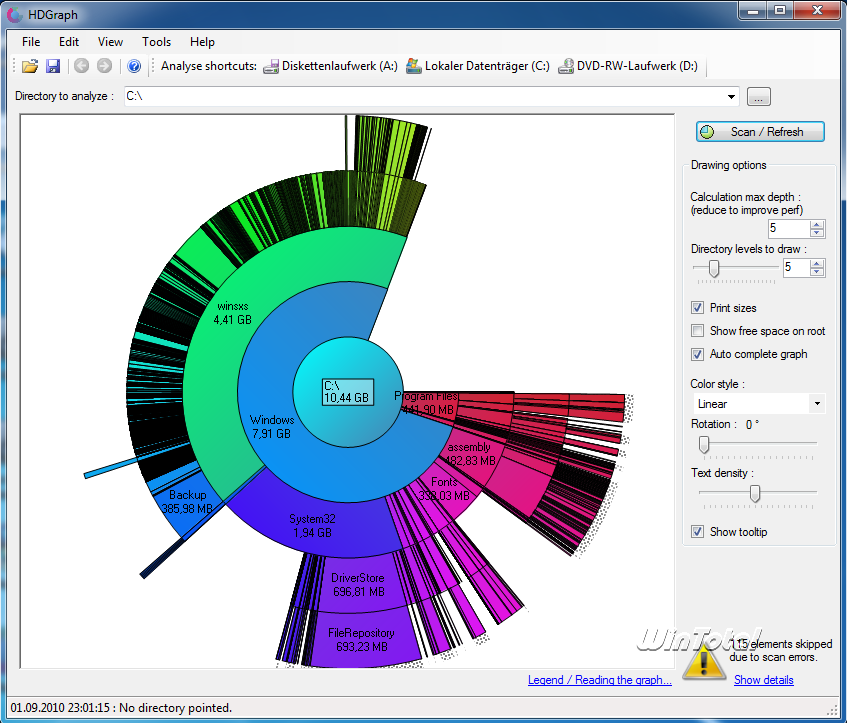847x723 pixels.
Task: Click the open folder toolbar icon
Action: coord(30,67)
